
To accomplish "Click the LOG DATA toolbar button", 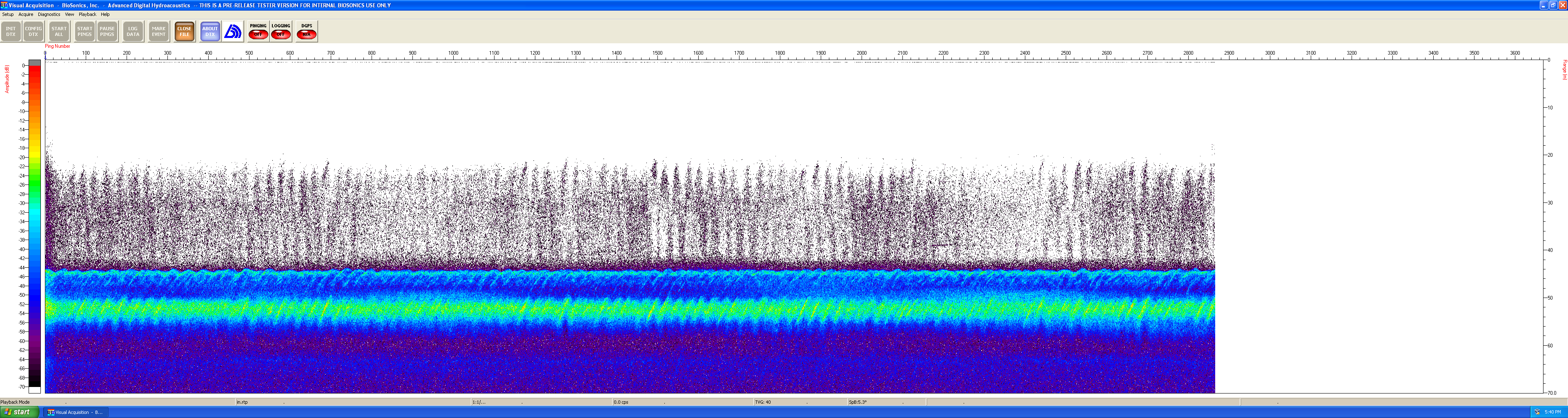I will tap(133, 32).
